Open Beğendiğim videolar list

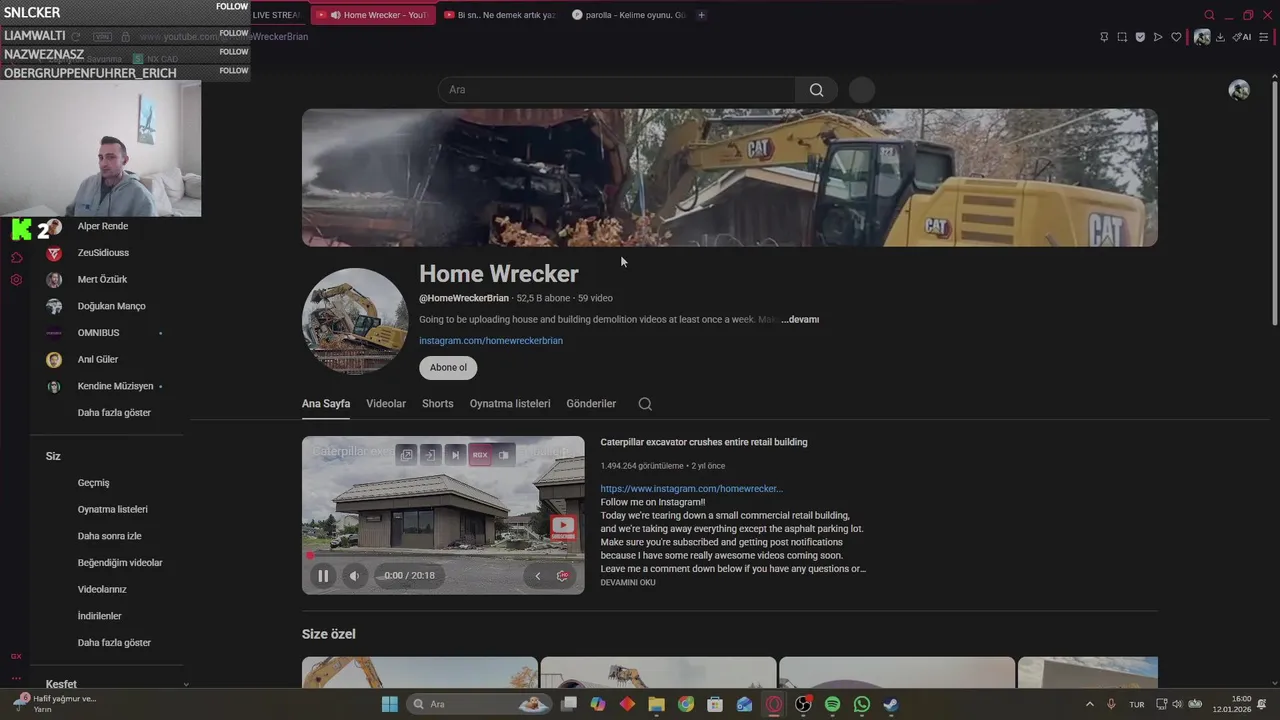click(120, 563)
